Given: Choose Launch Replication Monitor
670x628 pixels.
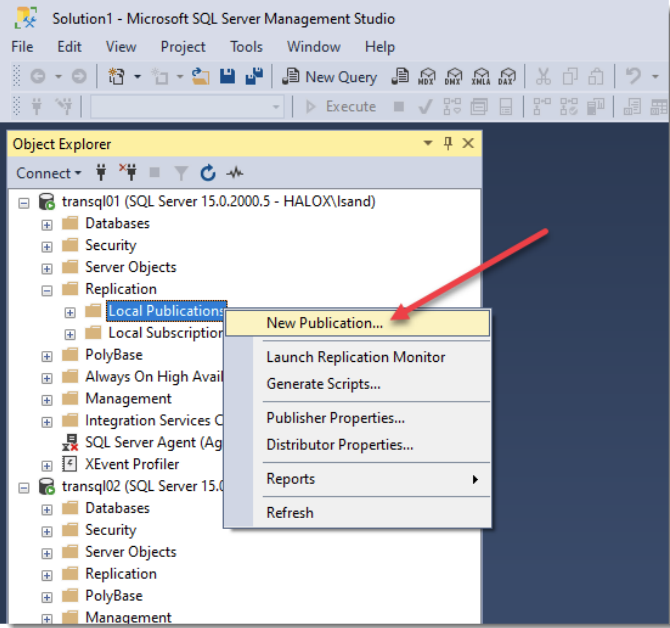Looking at the screenshot, I should click(x=358, y=357).
